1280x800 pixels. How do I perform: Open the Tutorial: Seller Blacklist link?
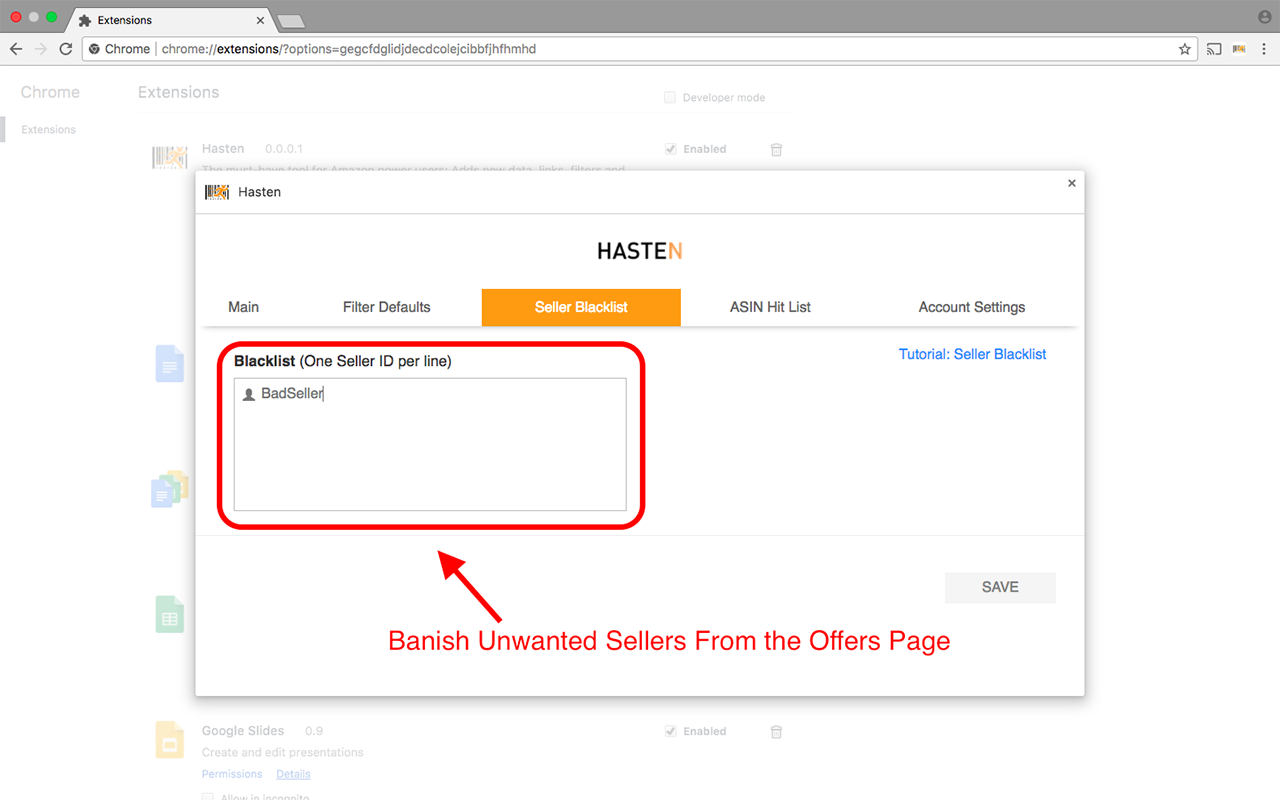(x=972, y=354)
